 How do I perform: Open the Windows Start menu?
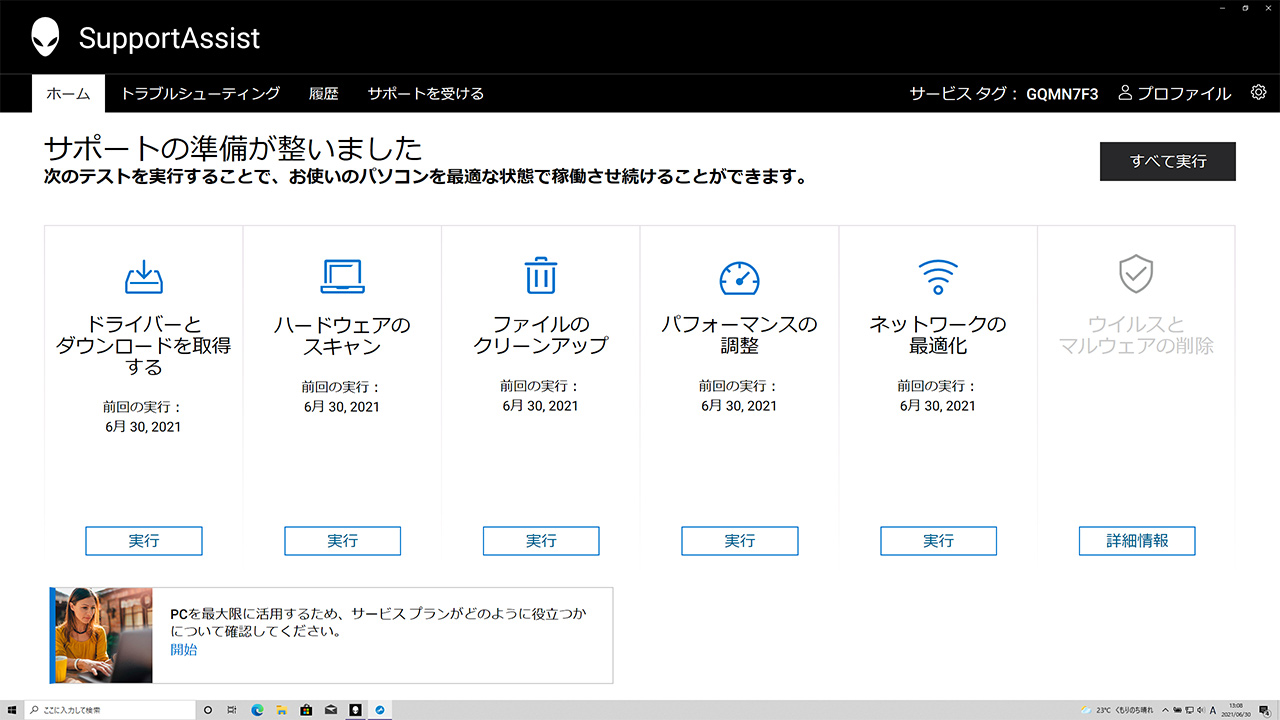[x=12, y=710]
